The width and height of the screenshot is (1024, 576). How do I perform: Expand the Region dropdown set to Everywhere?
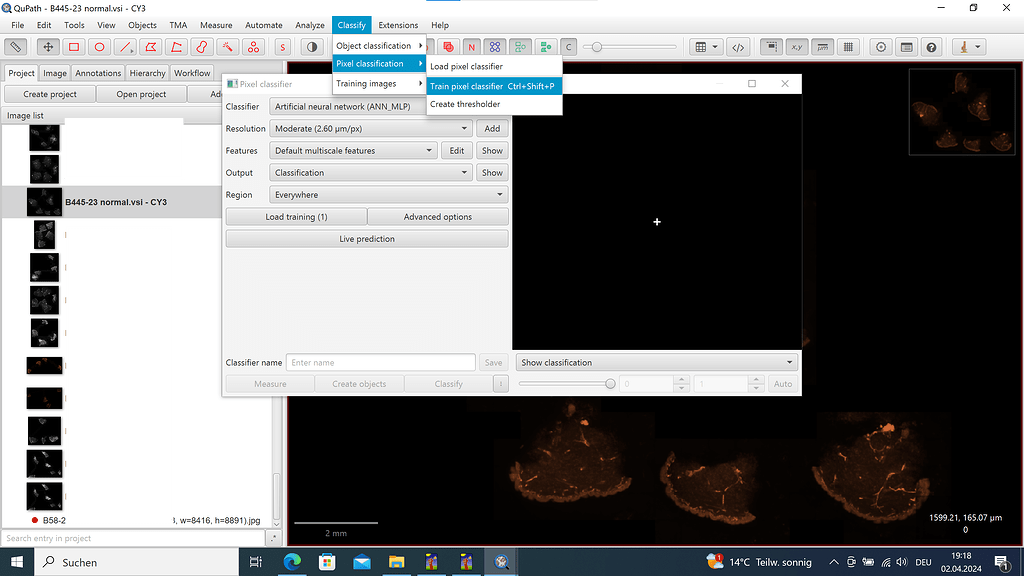pos(389,195)
